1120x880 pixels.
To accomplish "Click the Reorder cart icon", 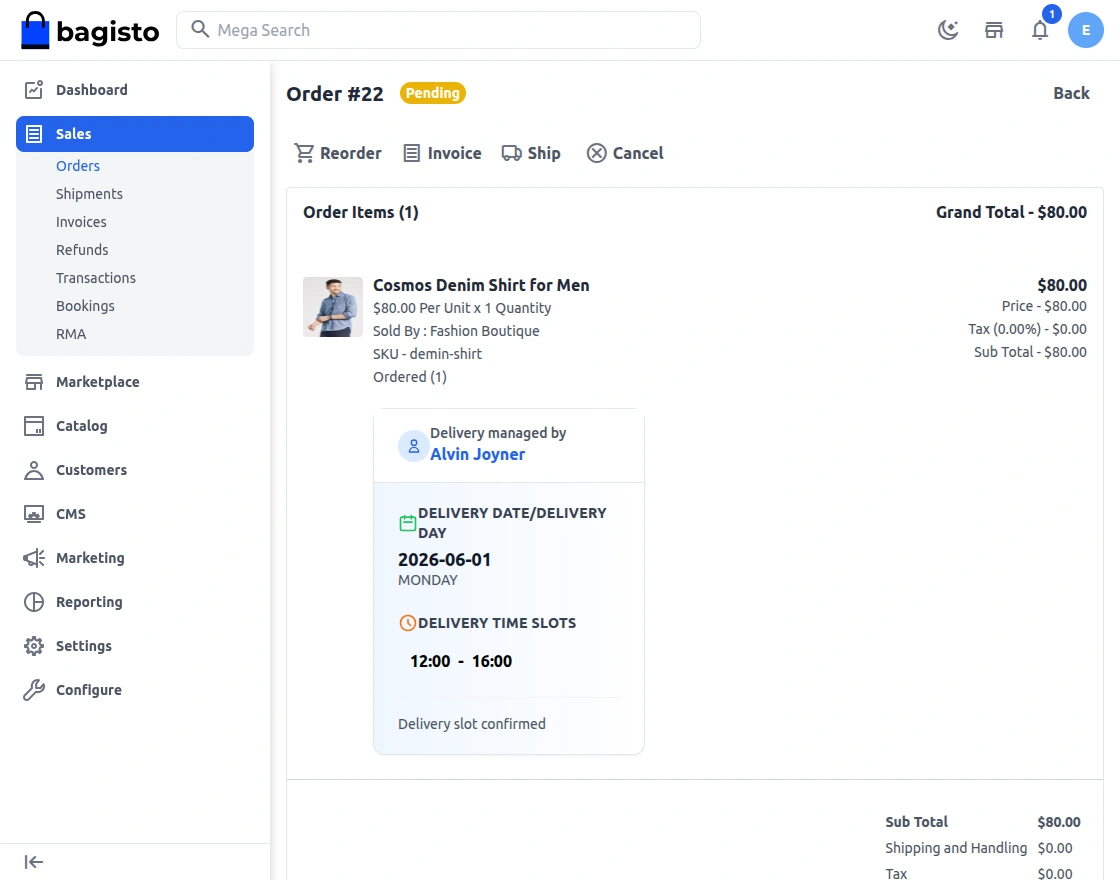I will coord(304,153).
